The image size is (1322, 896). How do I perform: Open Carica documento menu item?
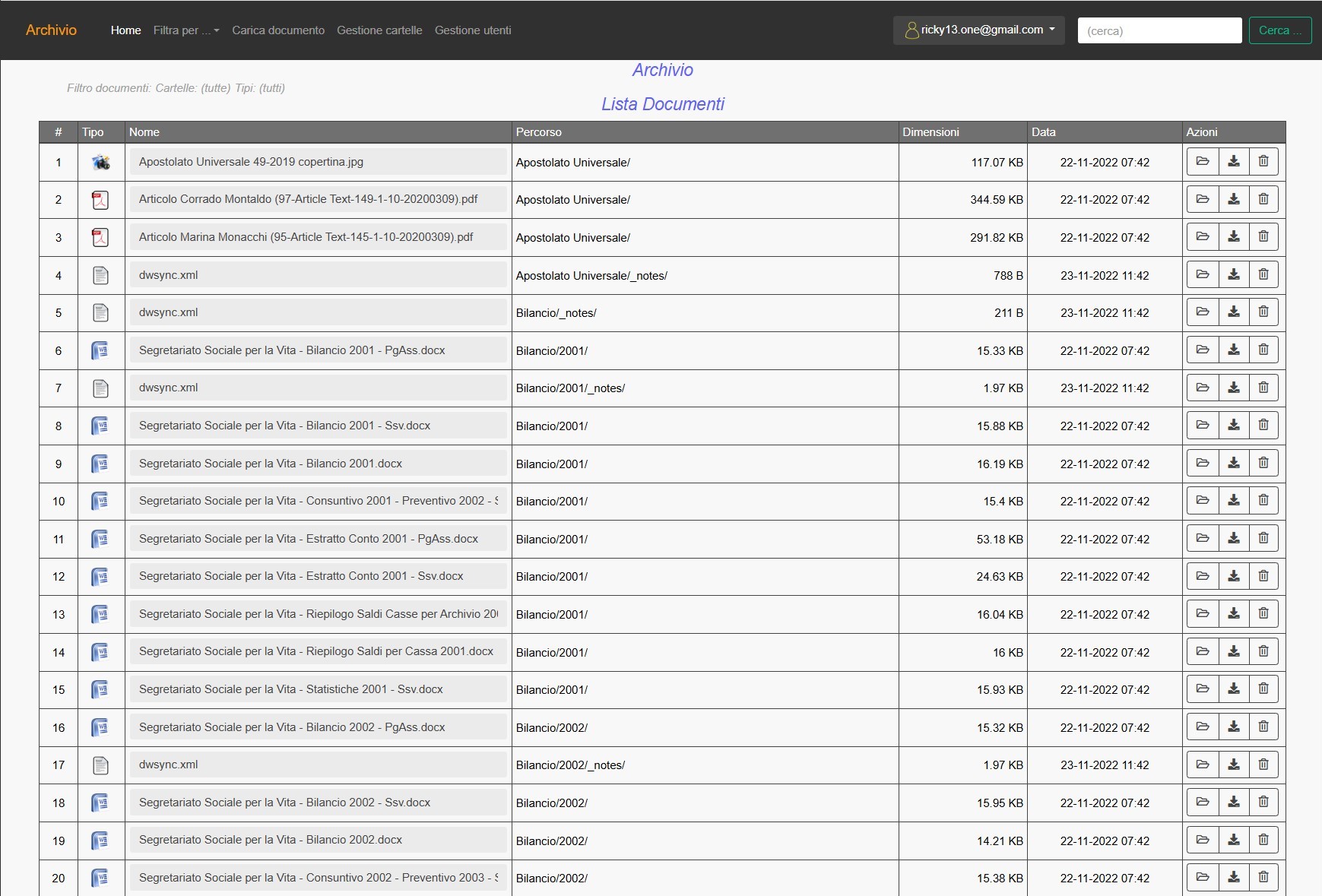[278, 30]
